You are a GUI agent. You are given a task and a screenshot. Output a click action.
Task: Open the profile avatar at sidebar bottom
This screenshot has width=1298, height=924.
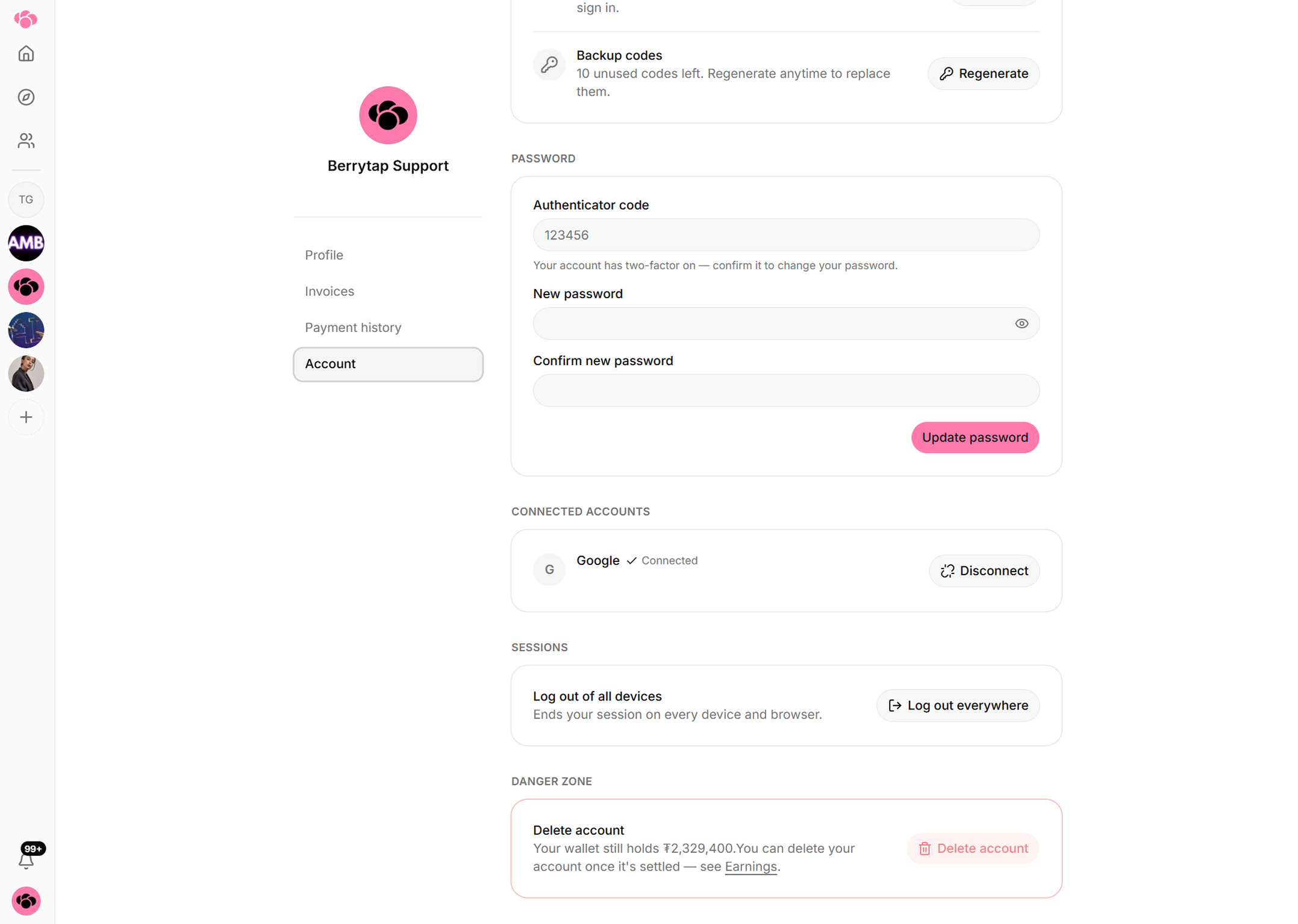pyautogui.click(x=26, y=901)
